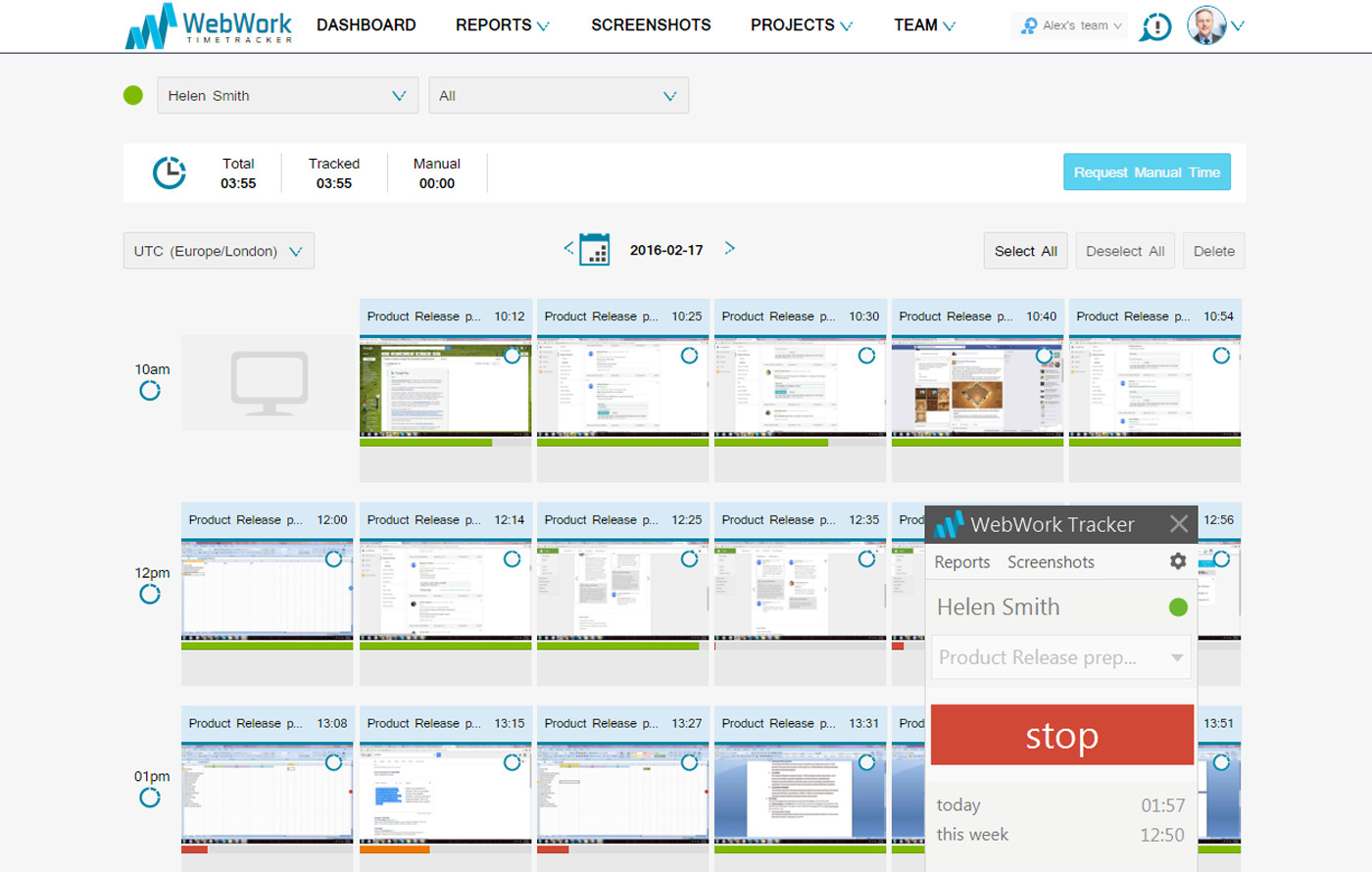
Task: Expand the Reports menu
Action: tap(503, 25)
